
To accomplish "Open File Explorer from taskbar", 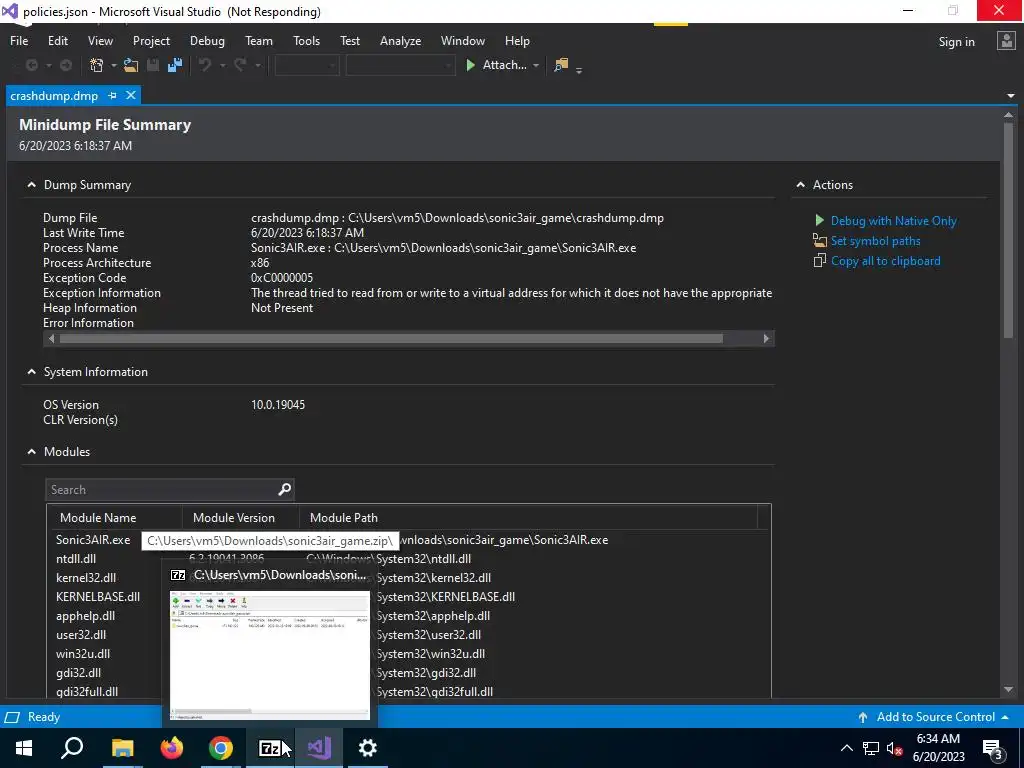I will (122, 748).
